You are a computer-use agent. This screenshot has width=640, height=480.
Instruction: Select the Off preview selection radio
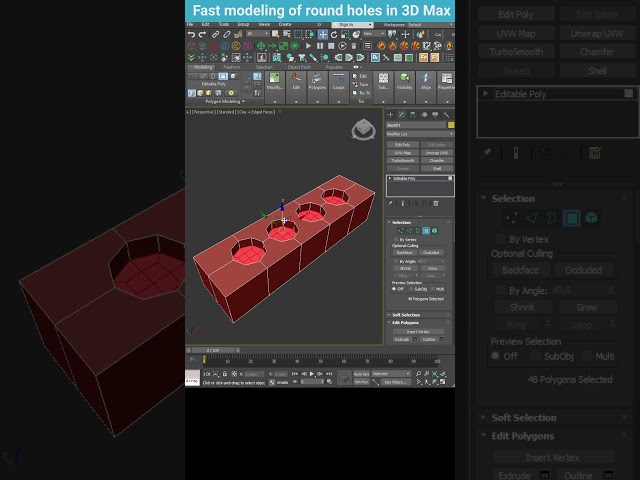tap(394, 289)
